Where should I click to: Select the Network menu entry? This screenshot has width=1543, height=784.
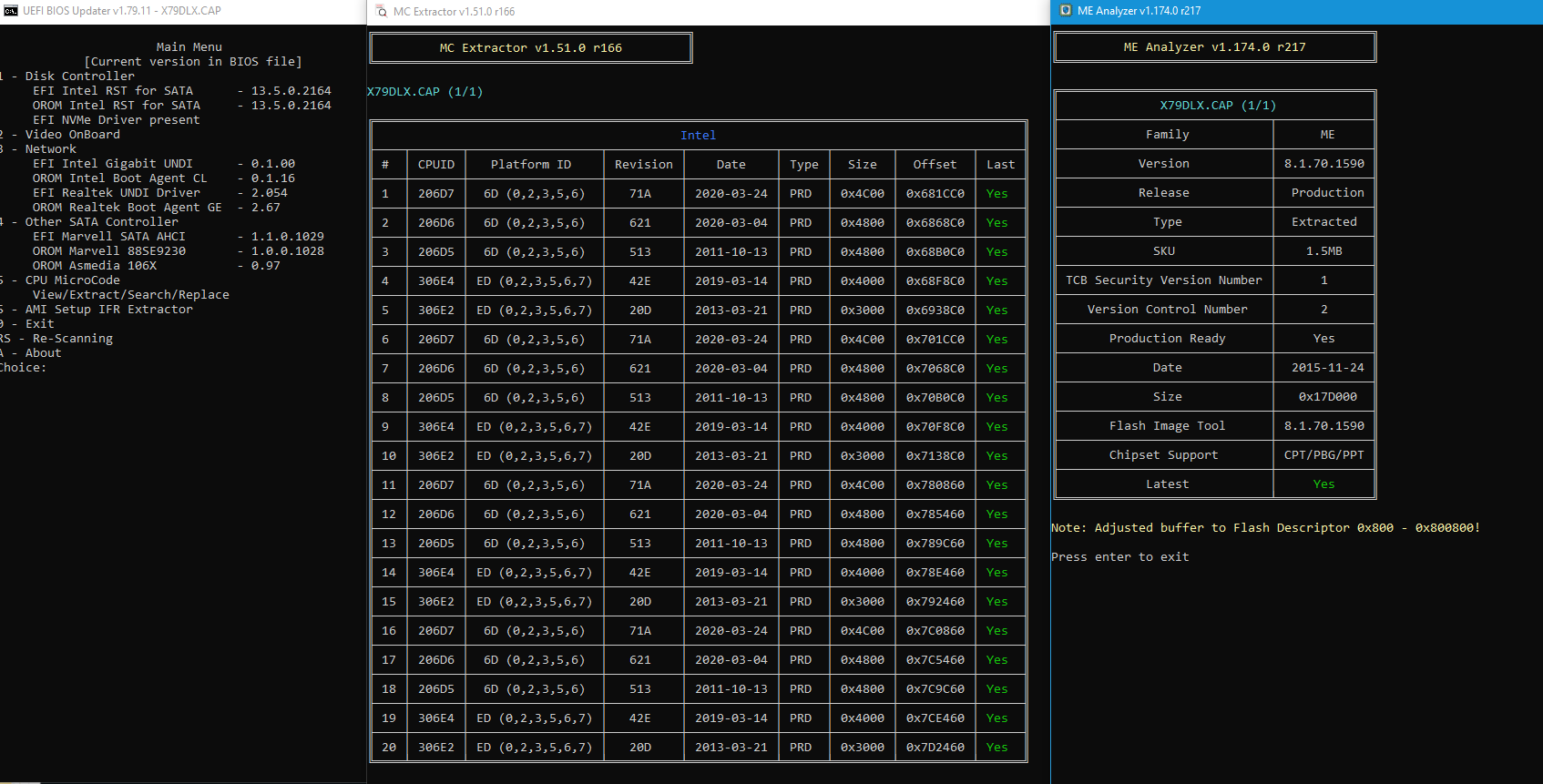[38, 149]
